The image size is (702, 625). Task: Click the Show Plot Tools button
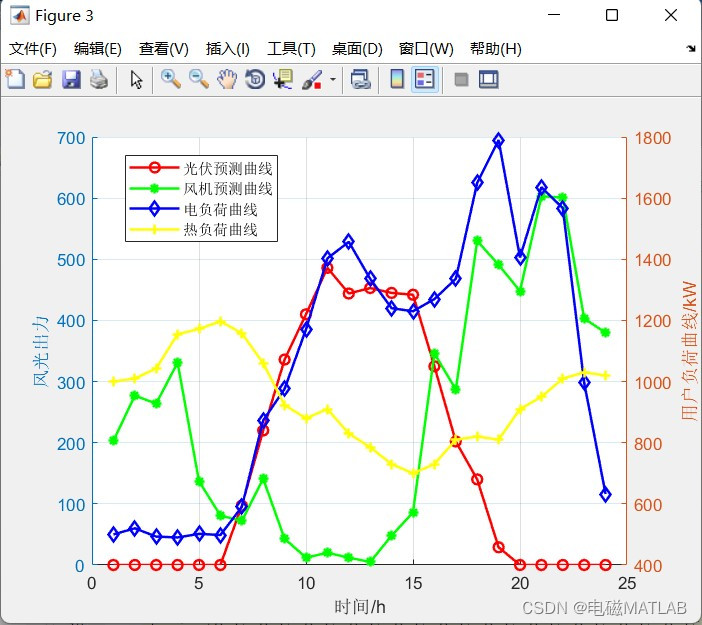tap(488, 80)
